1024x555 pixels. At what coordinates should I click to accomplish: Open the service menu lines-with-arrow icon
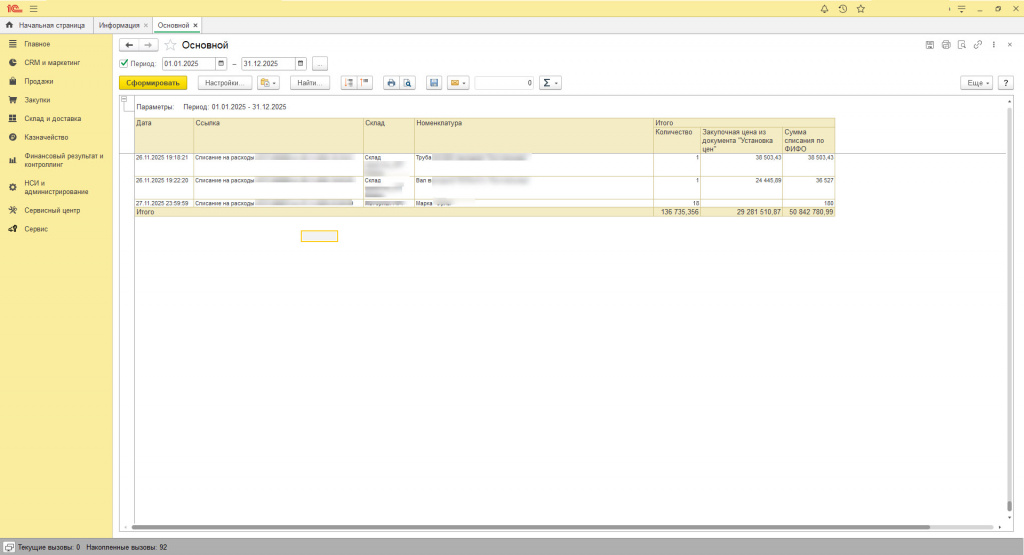tap(961, 9)
